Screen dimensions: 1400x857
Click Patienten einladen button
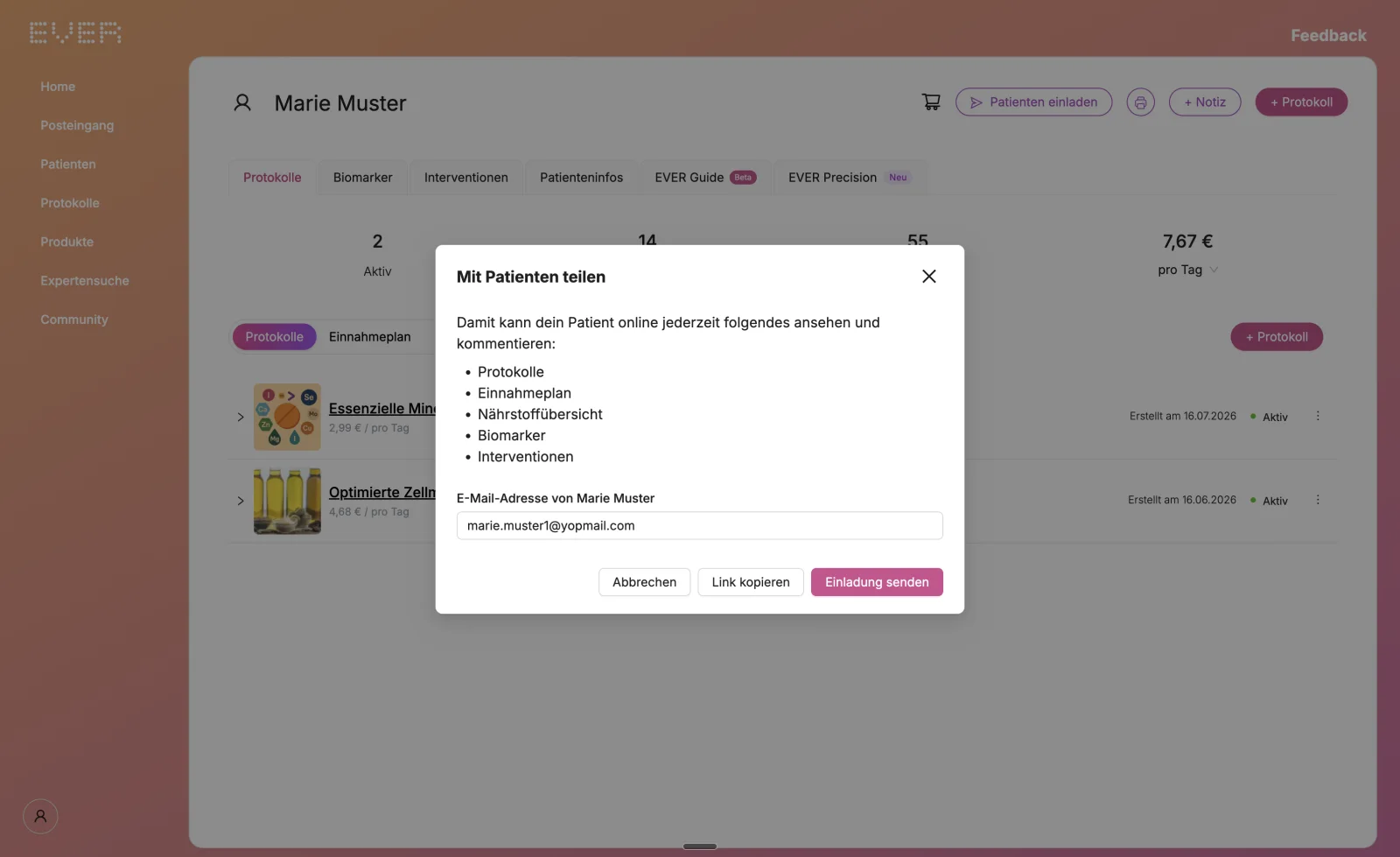tap(1033, 102)
